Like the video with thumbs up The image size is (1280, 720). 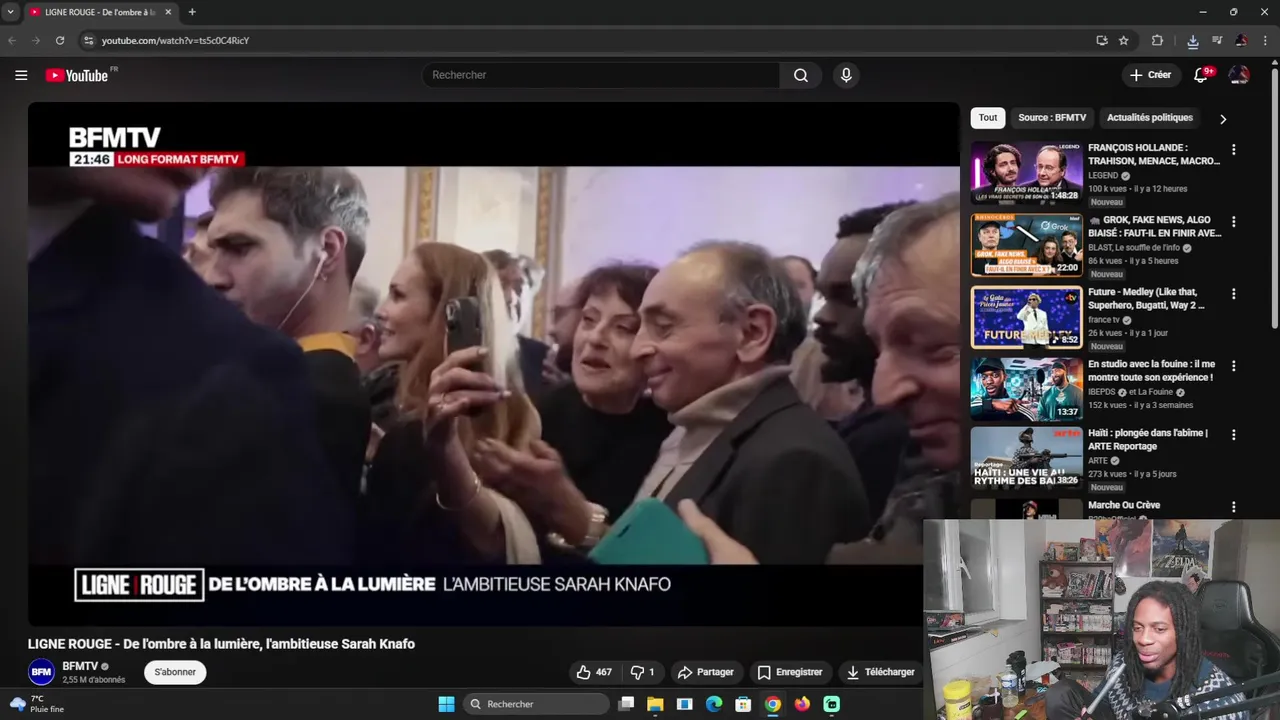[x=594, y=672]
